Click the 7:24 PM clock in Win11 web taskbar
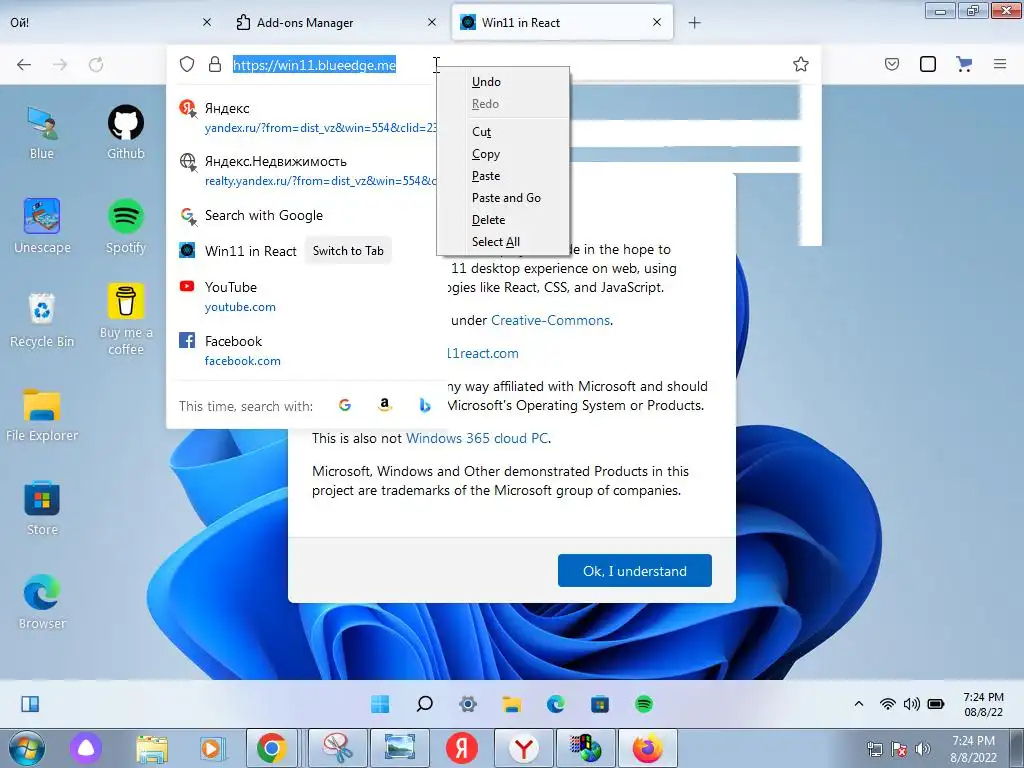The width and height of the screenshot is (1024, 768). [x=984, y=704]
